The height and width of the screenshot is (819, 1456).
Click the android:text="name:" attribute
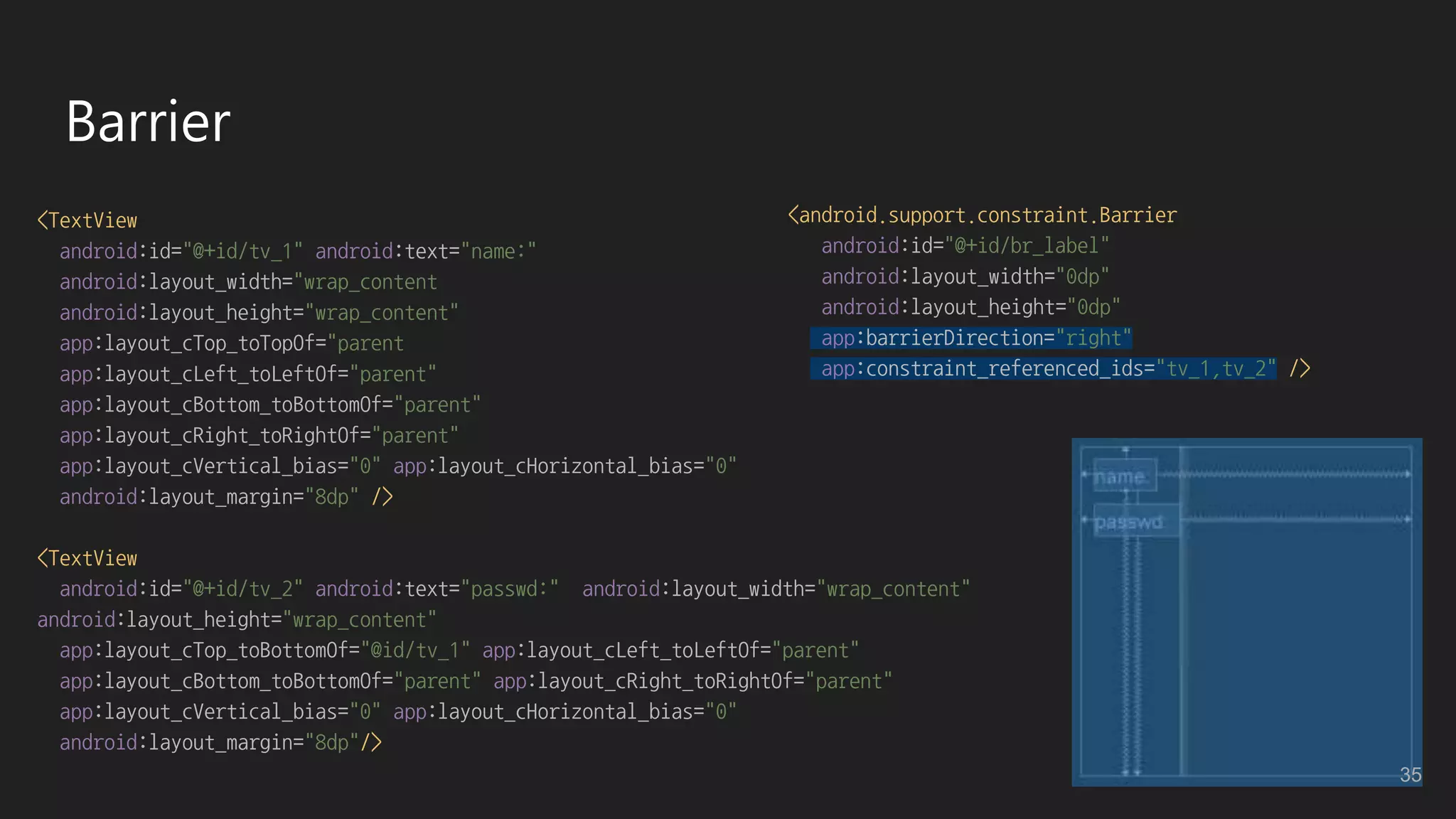(x=425, y=252)
